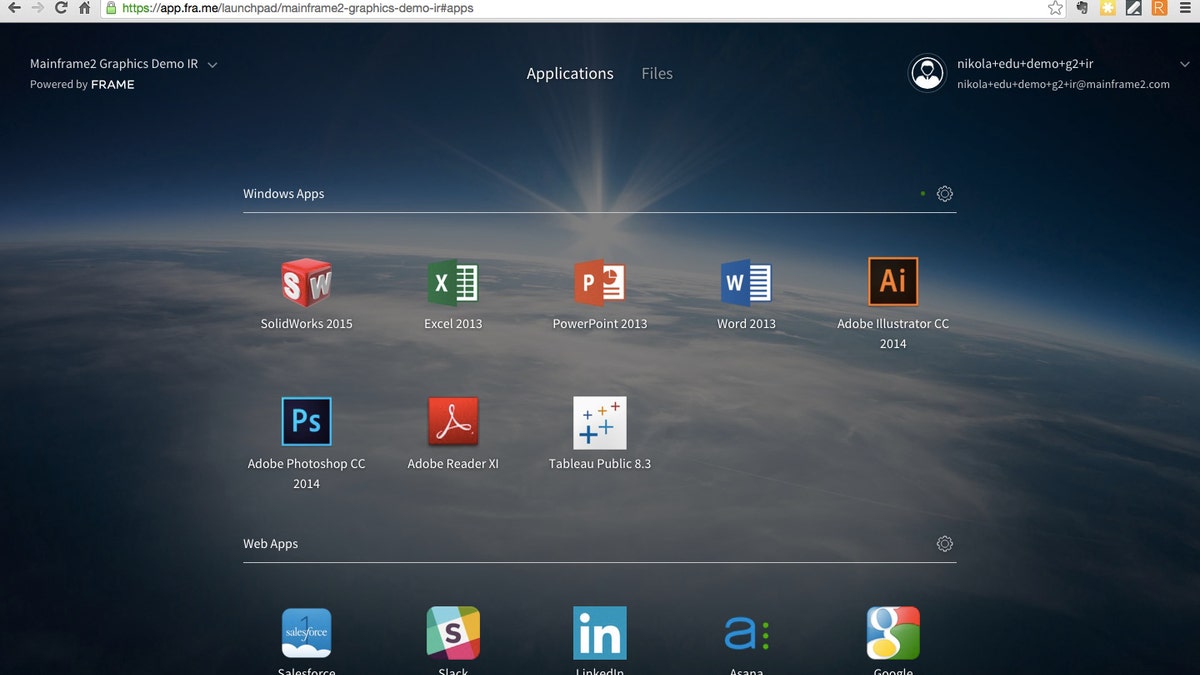Click the Web Apps section heading
The image size is (1200, 675).
(x=271, y=544)
